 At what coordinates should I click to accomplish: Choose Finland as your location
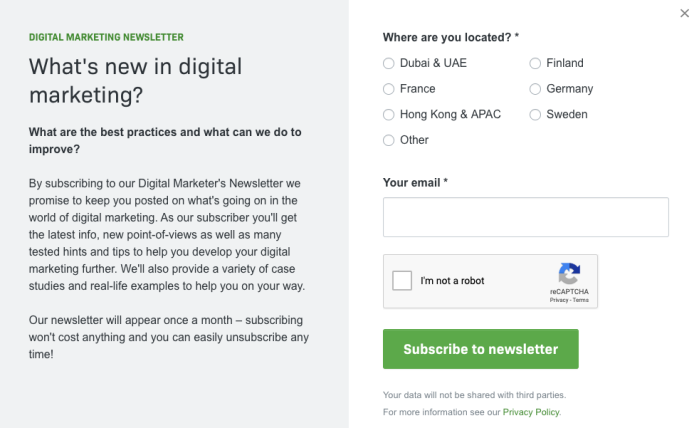tap(536, 63)
